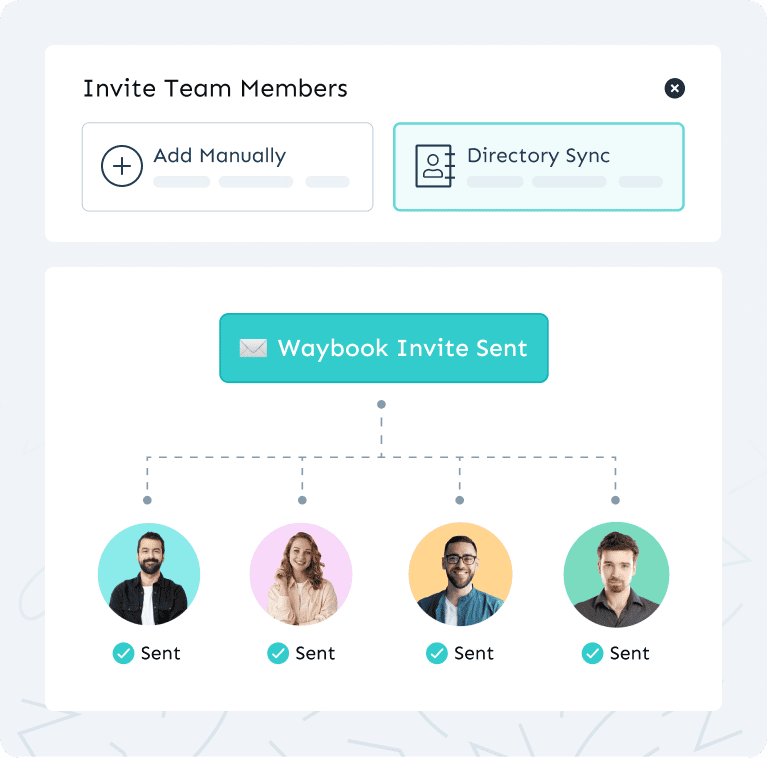The width and height of the screenshot is (767, 758).
Task: Choose the Directory Sync option card
Action: tap(539, 167)
